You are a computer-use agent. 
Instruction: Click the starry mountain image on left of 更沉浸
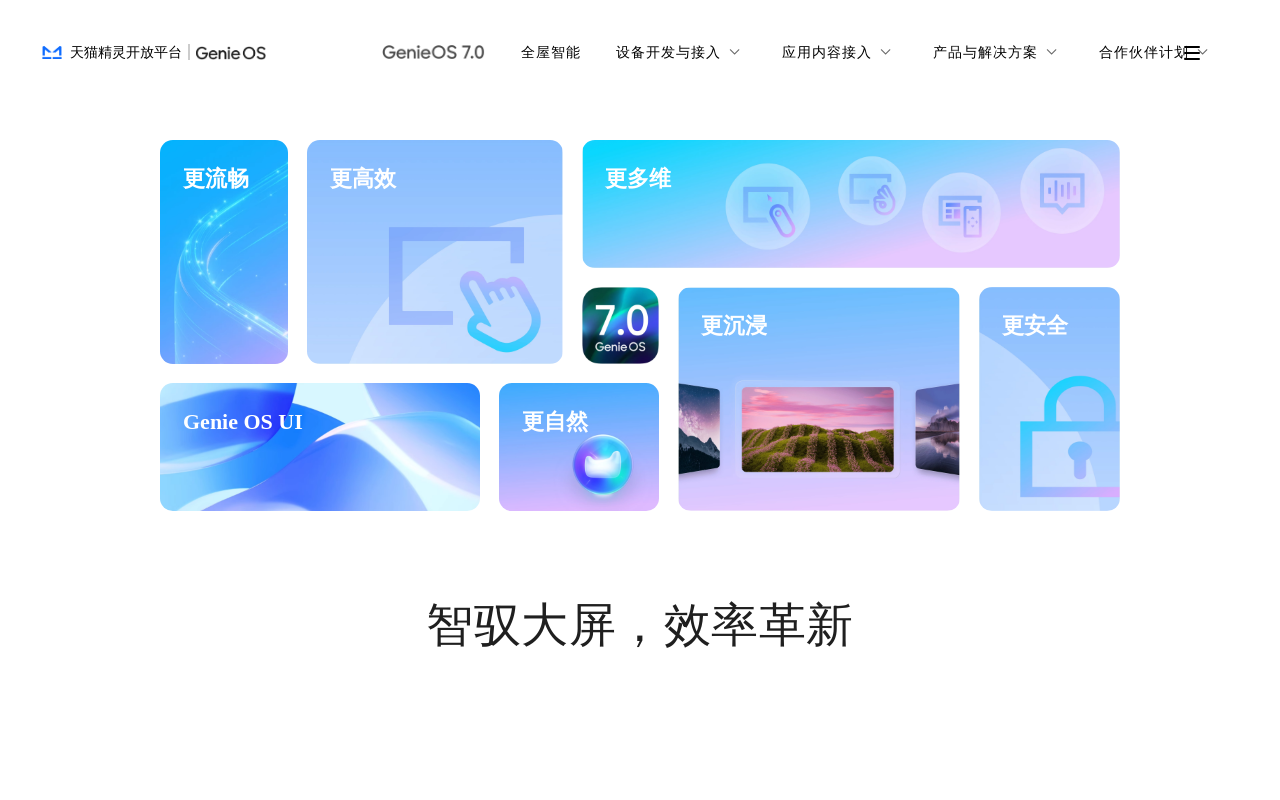699,429
